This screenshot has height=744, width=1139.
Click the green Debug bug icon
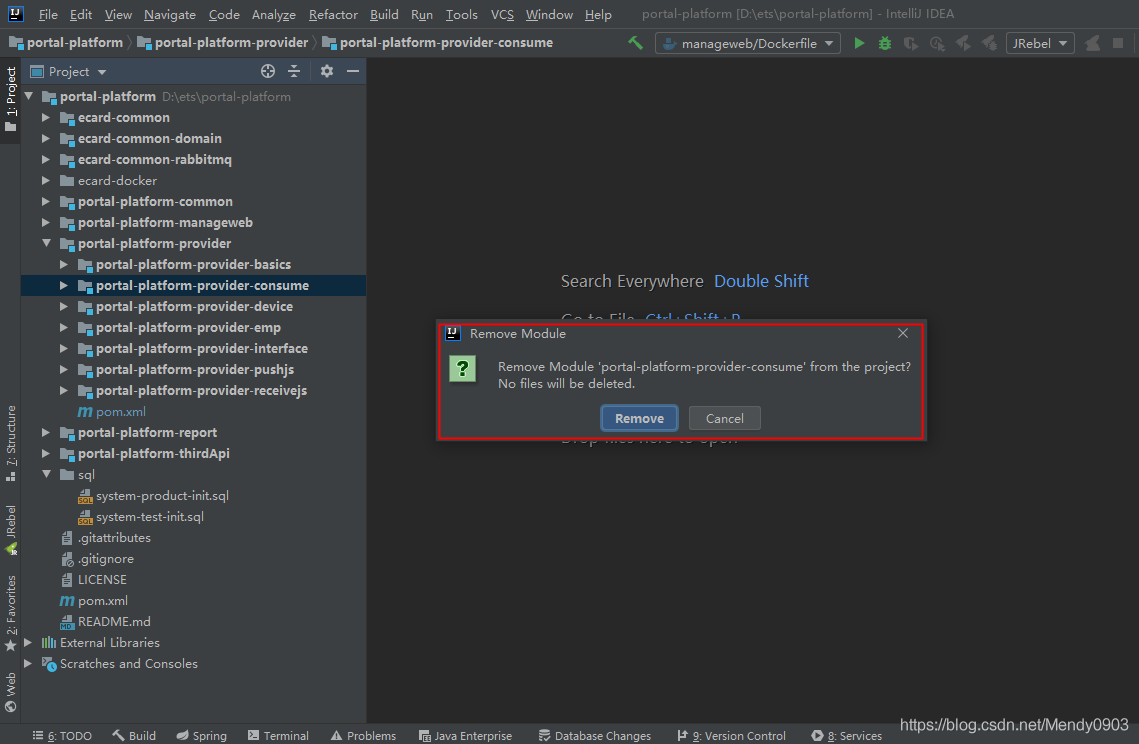885,43
